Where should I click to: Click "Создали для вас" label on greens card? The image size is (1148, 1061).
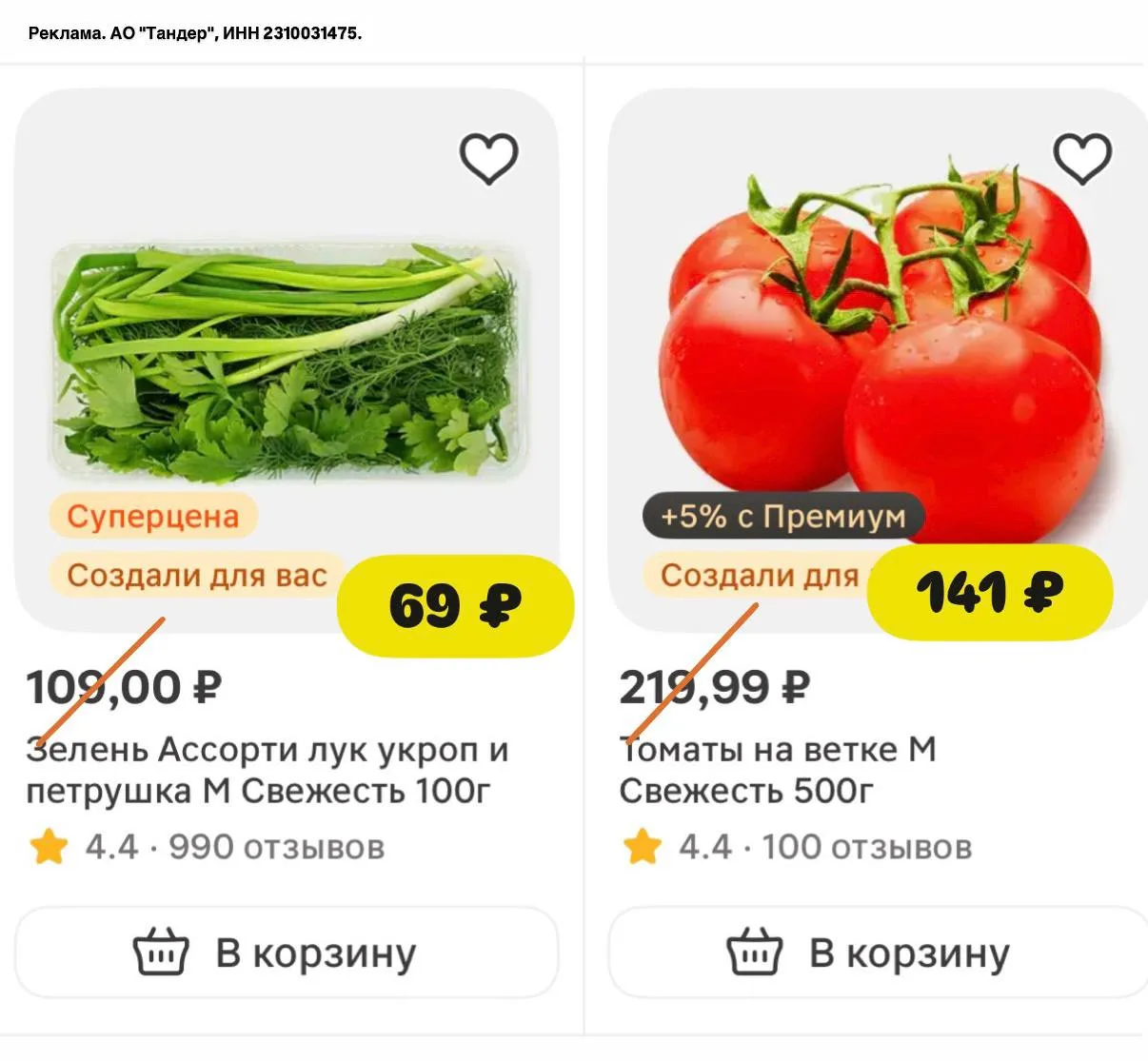[196, 576]
